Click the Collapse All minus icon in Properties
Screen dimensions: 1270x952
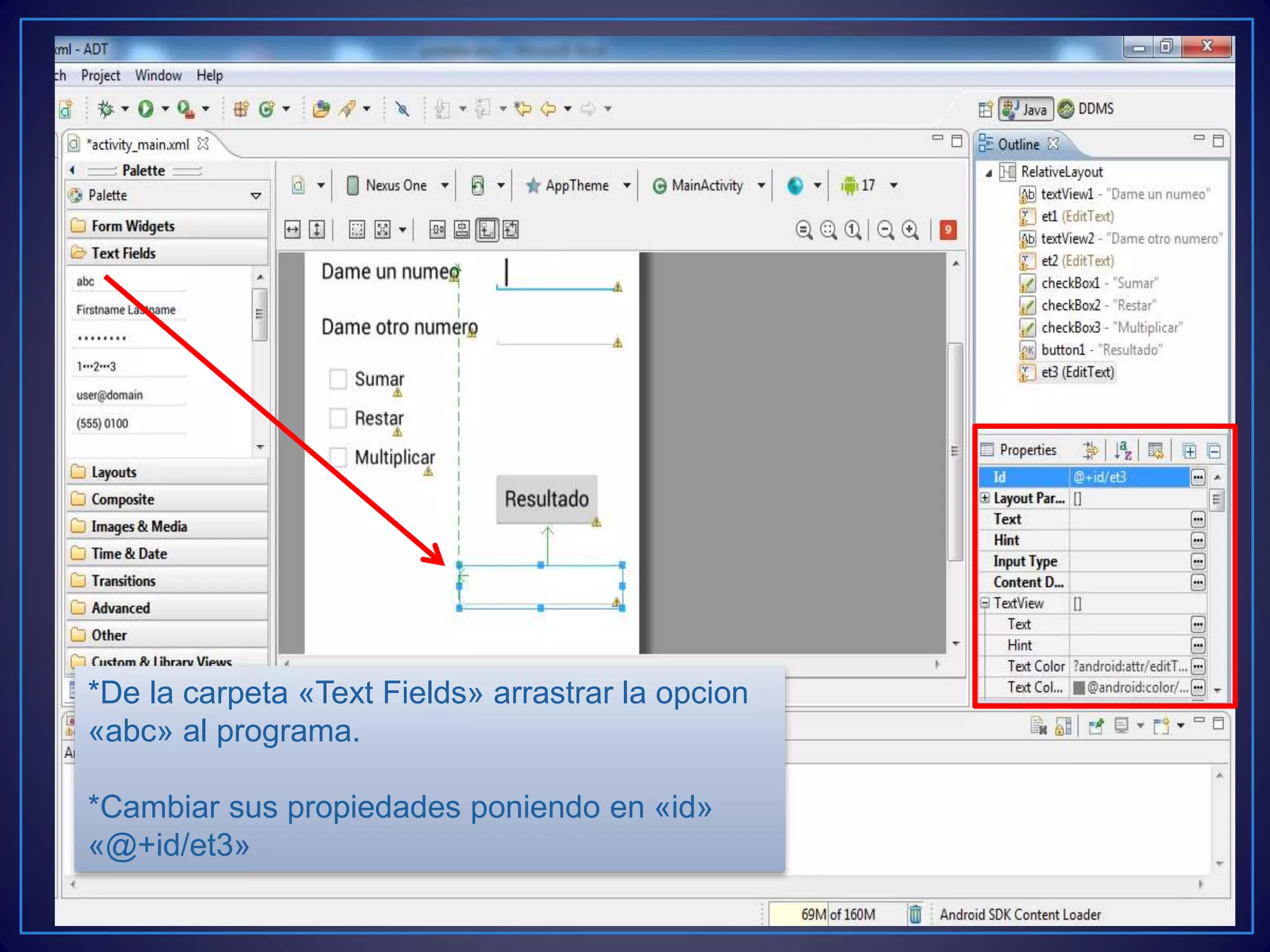pos(1214,451)
